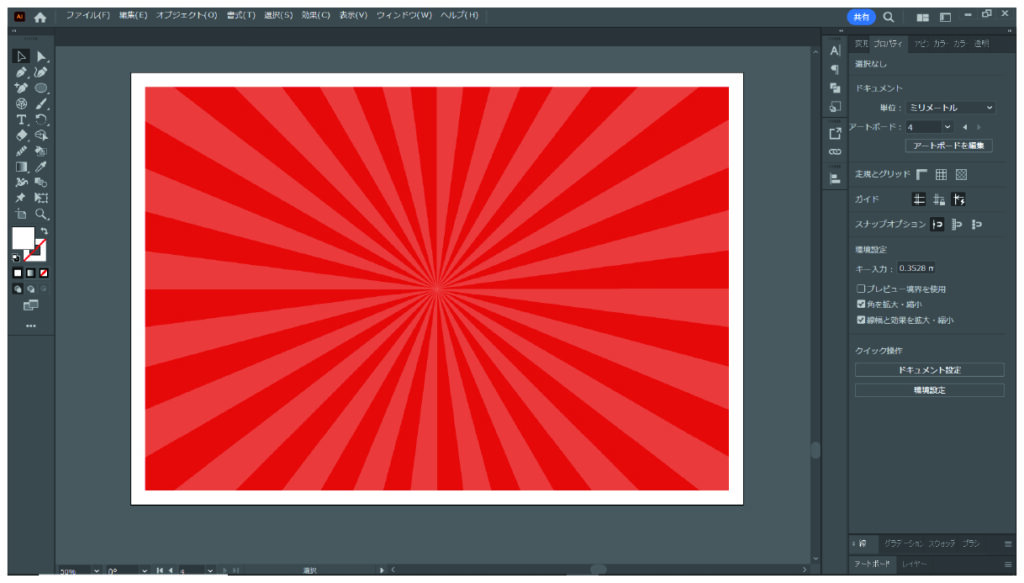Toggle show guides button
This screenshot has width=1024, height=583.
click(x=919, y=200)
